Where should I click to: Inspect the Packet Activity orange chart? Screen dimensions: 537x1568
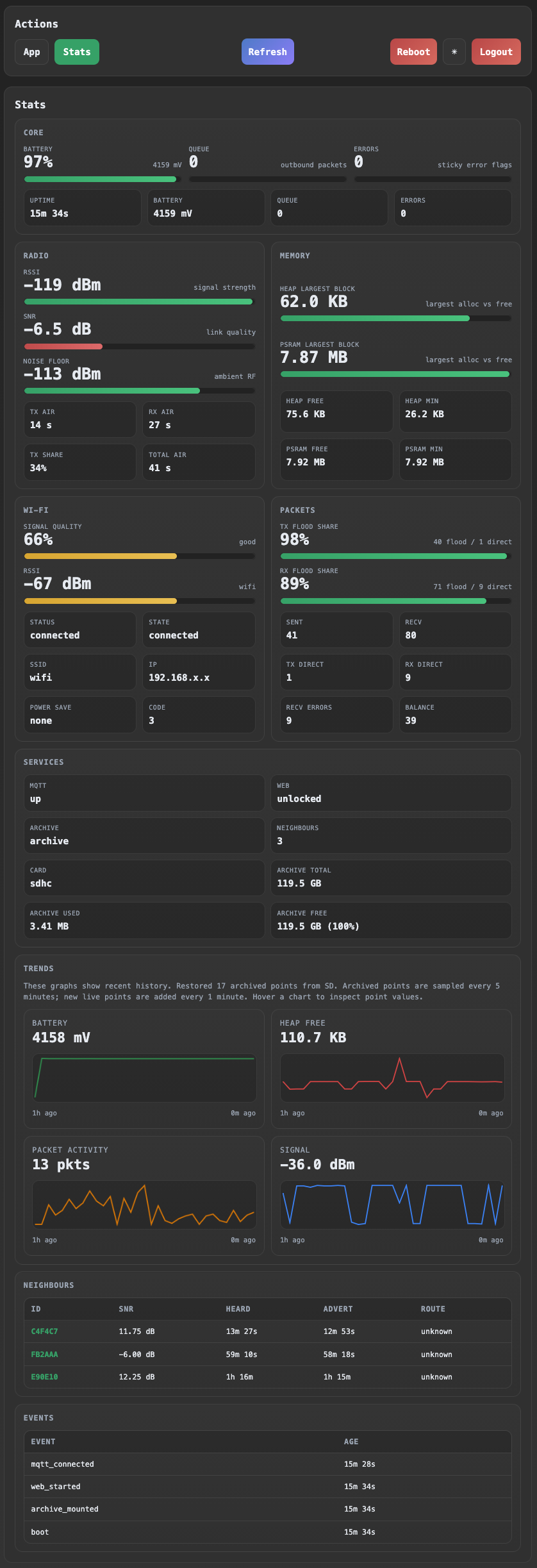click(x=144, y=1205)
